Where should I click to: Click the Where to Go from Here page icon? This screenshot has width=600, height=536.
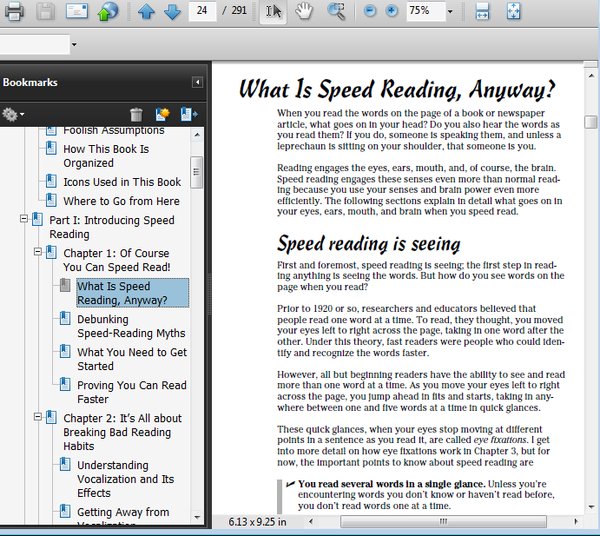(x=51, y=200)
